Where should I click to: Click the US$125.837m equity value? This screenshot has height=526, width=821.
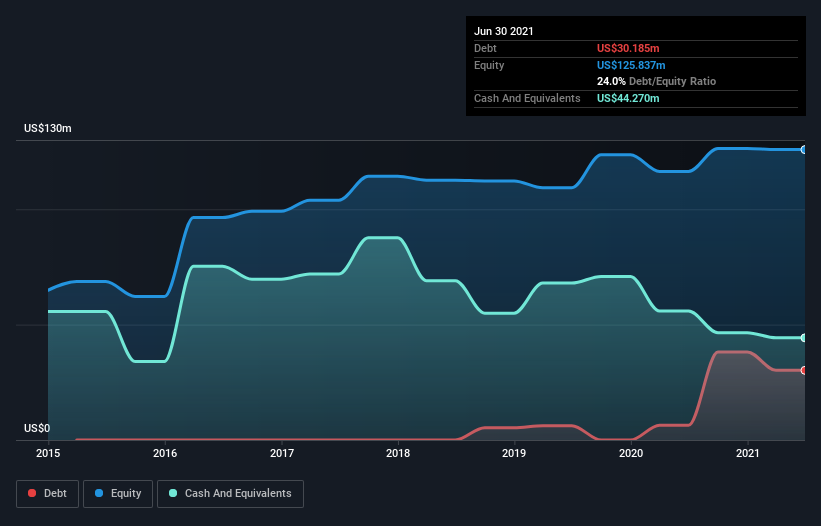pyautogui.click(x=631, y=65)
